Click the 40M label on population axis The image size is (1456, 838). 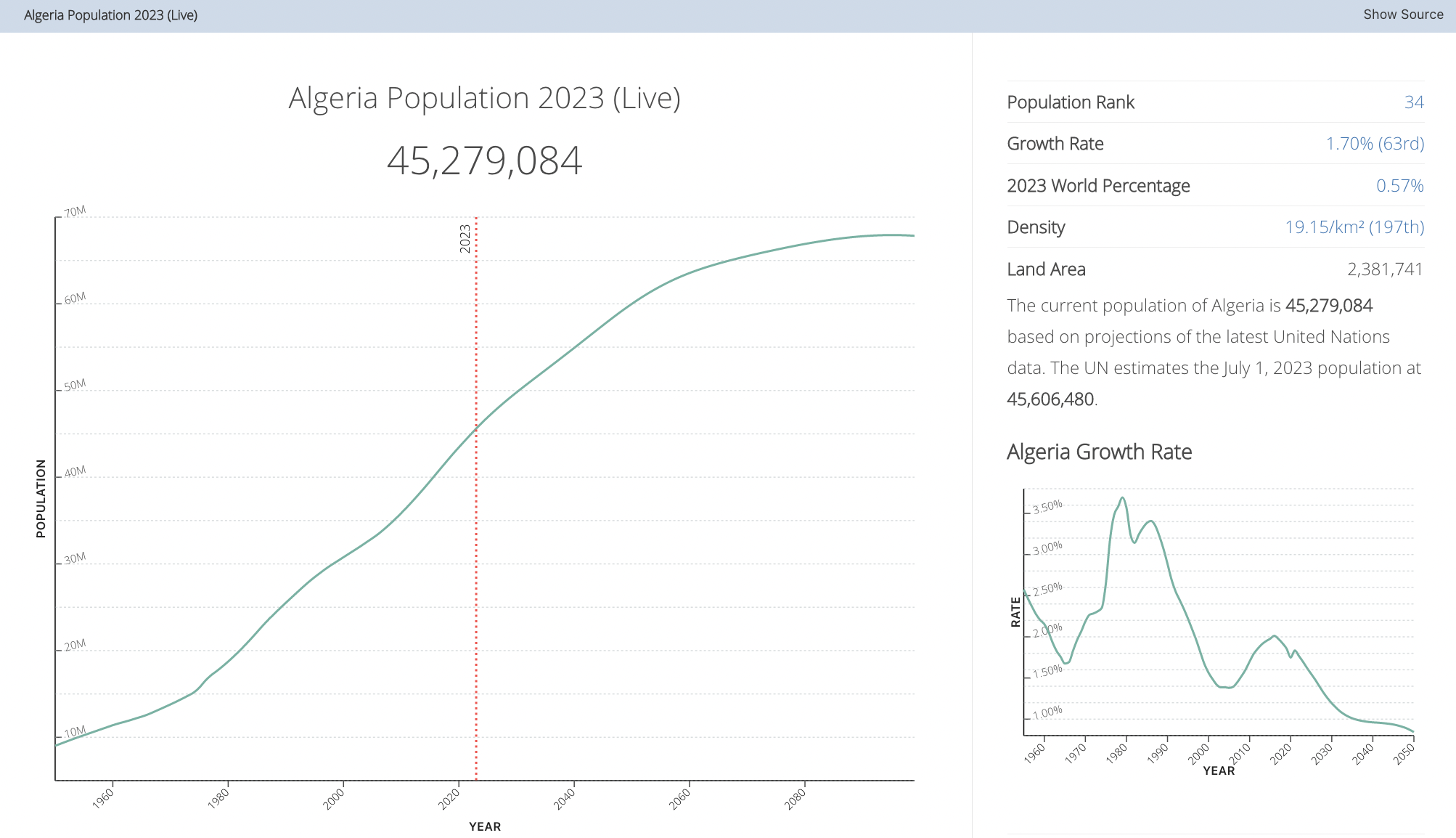pos(75,472)
